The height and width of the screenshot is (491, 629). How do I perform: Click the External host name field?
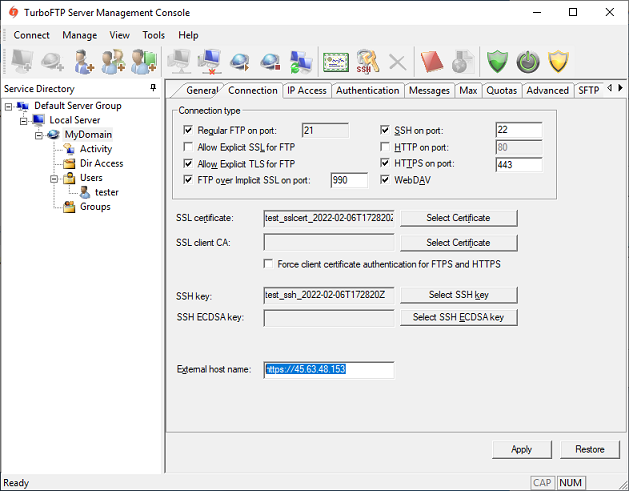click(x=329, y=369)
